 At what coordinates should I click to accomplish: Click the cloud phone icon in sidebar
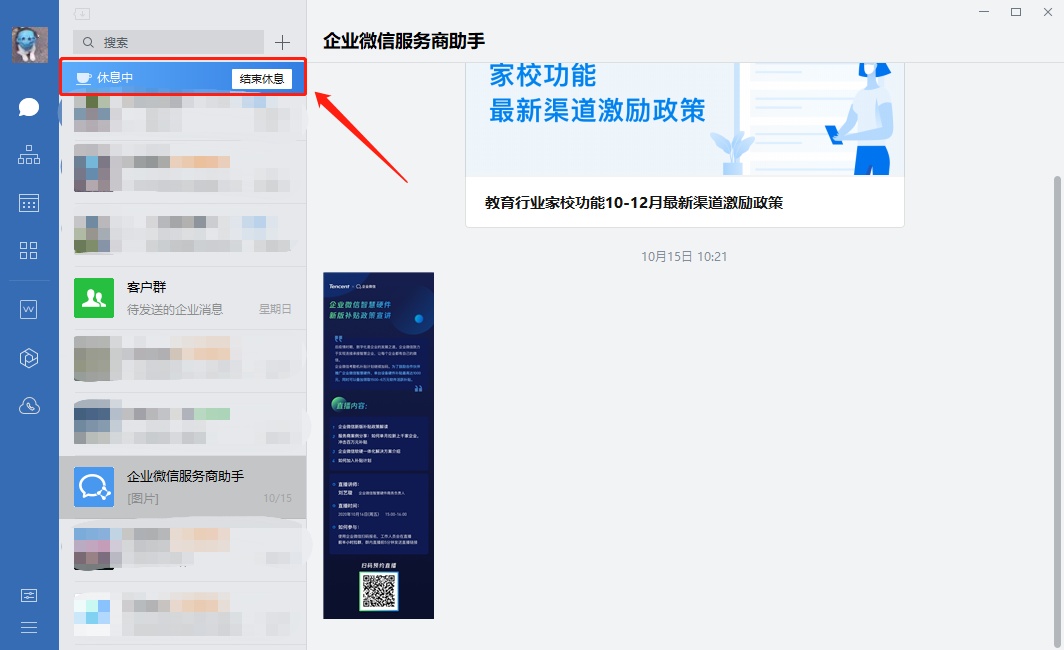(x=29, y=406)
